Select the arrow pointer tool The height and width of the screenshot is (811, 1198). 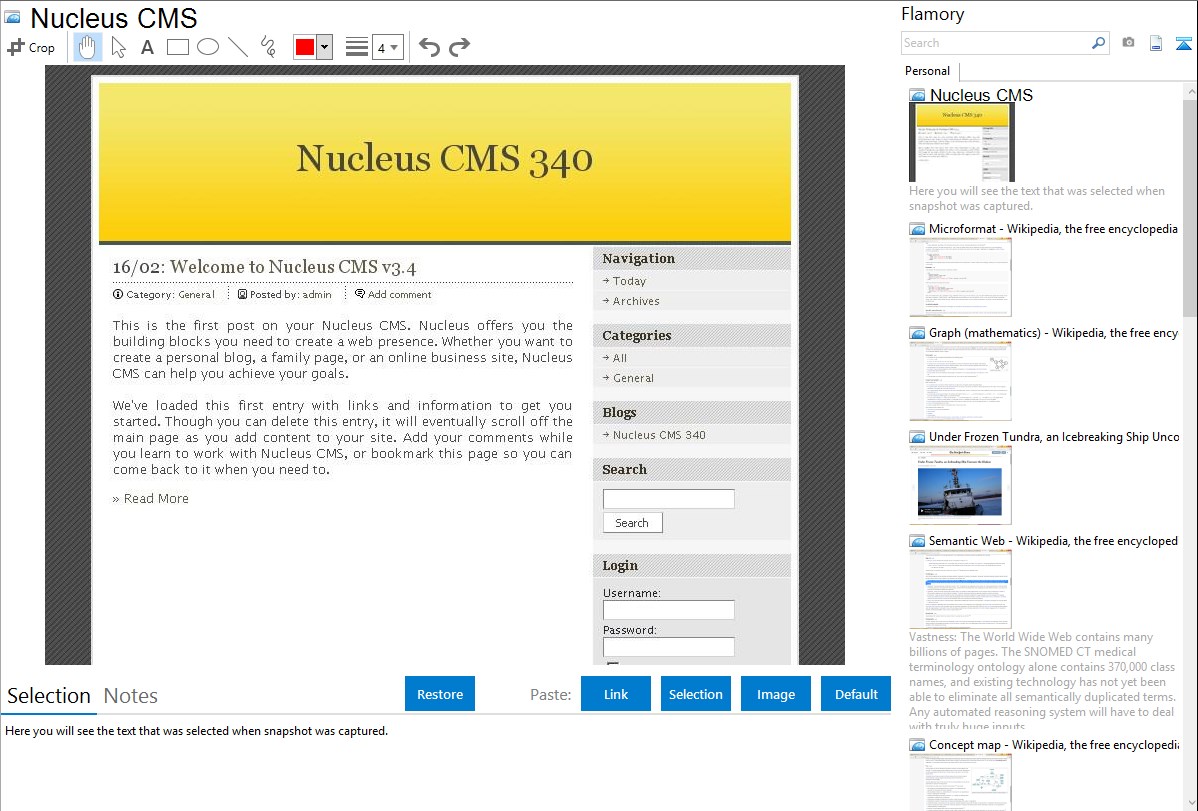click(x=118, y=47)
